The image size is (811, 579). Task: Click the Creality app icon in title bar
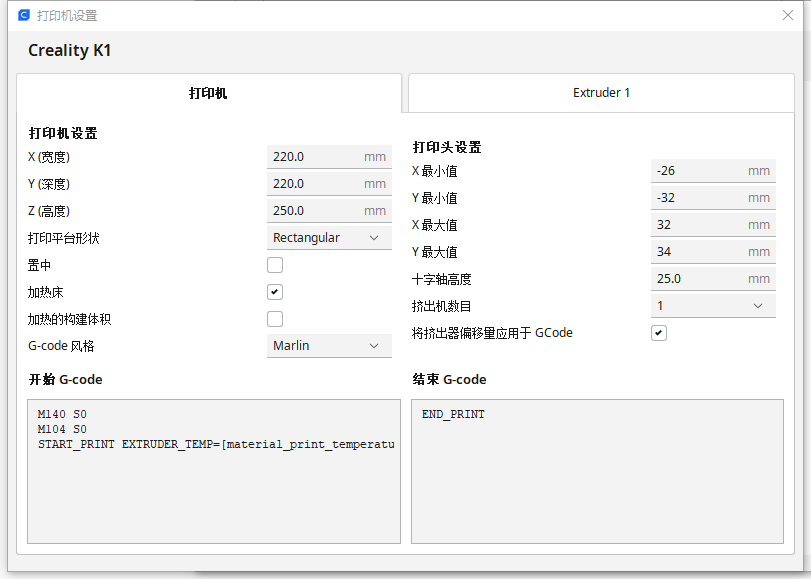(x=24, y=16)
